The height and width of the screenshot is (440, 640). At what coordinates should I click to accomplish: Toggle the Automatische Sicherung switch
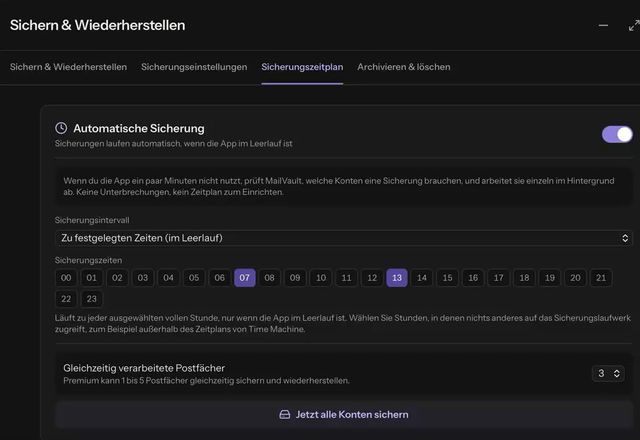[x=617, y=134]
